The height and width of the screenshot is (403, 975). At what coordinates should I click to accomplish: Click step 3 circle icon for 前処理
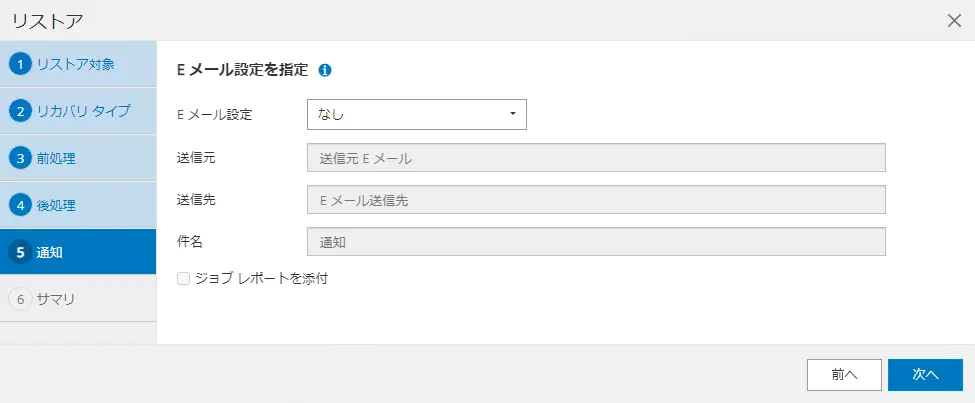pos(21,158)
